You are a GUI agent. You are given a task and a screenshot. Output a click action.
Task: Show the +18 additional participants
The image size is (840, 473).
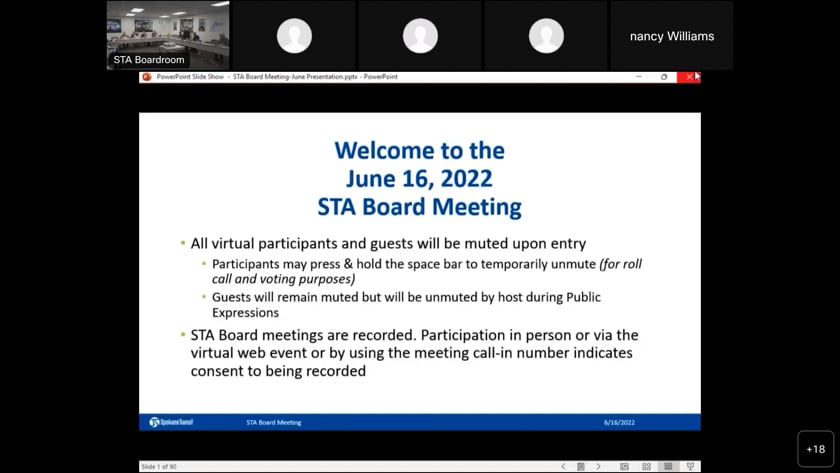tap(815, 449)
